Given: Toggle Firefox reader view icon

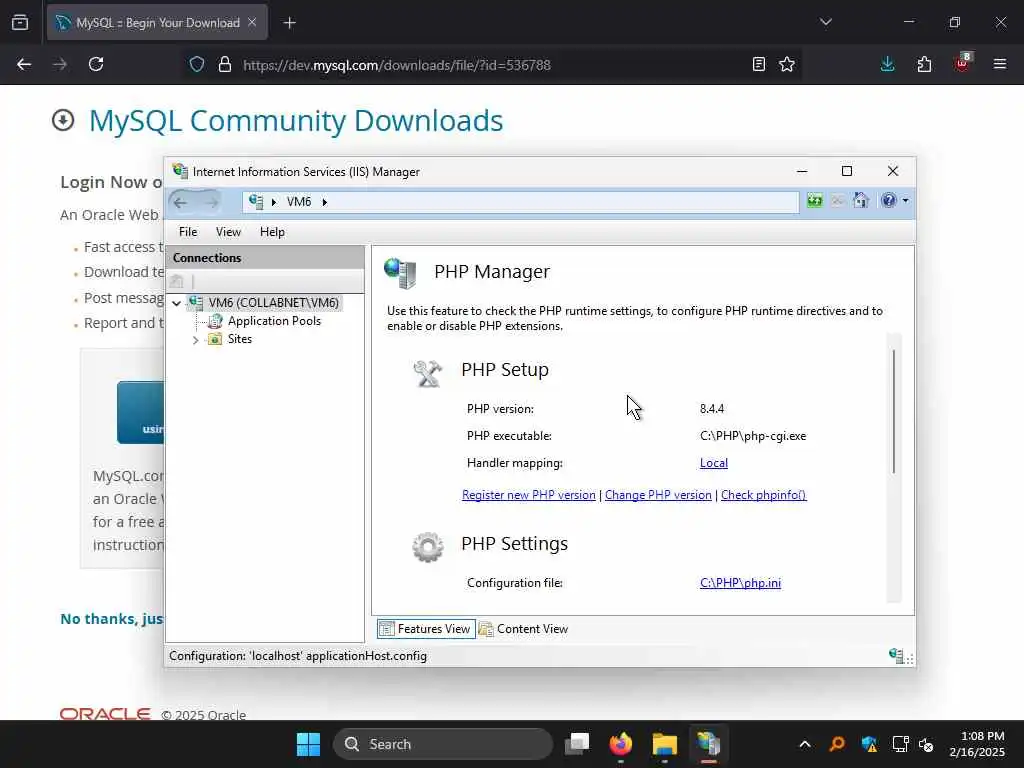Looking at the screenshot, I should 758,65.
